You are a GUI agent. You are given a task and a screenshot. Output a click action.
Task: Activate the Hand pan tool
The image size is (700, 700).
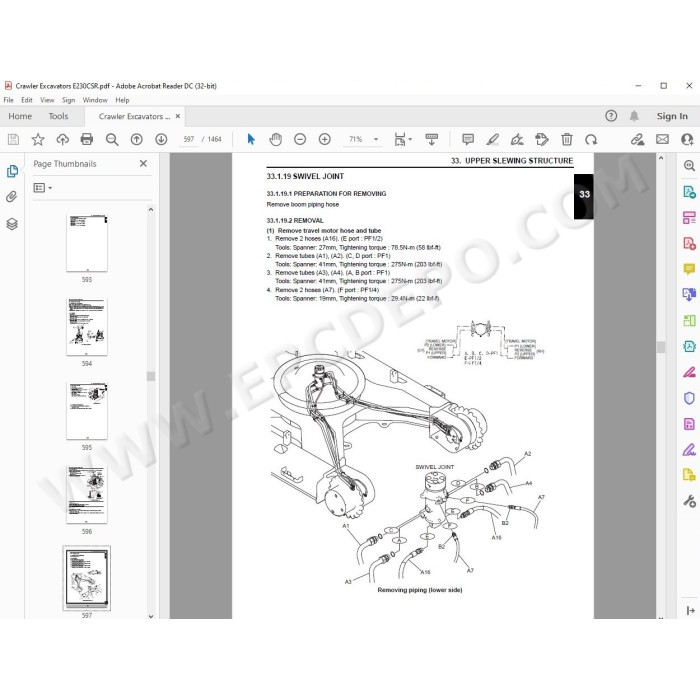click(276, 140)
